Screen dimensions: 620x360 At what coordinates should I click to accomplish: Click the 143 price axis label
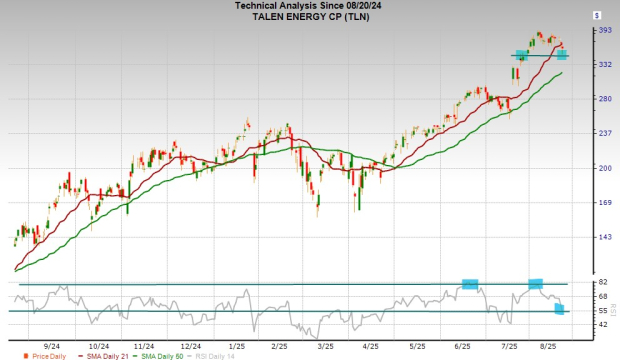(x=605, y=237)
